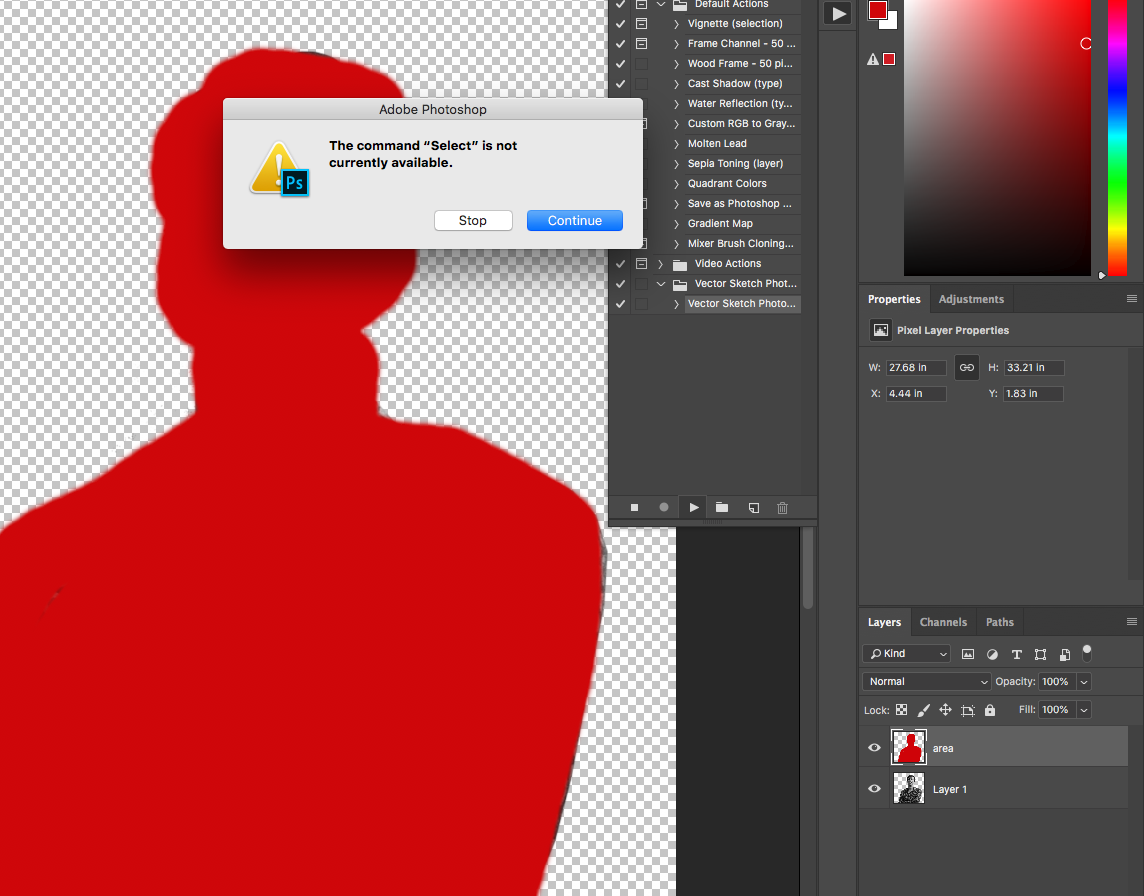Filter for type layers icon
Viewport: 1144px width, 896px height.
tap(1016, 654)
